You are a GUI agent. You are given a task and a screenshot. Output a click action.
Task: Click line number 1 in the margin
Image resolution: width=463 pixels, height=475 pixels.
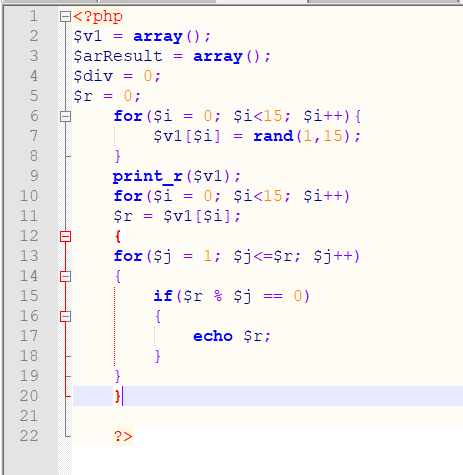(34, 16)
